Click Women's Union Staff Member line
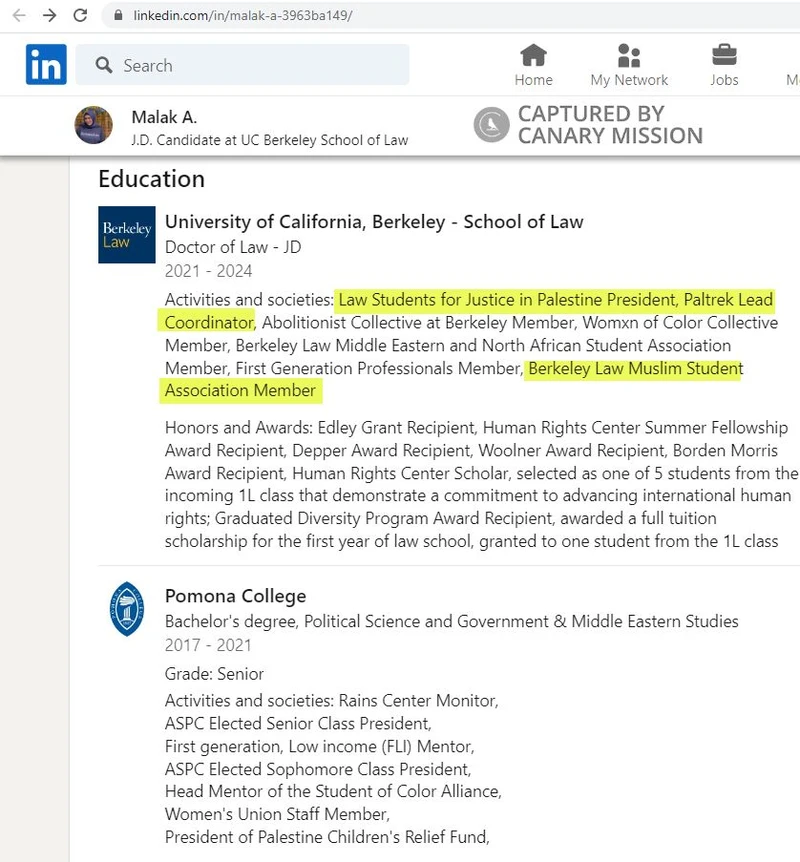This screenshot has height=862, width=800. click(x=277, y=814)
